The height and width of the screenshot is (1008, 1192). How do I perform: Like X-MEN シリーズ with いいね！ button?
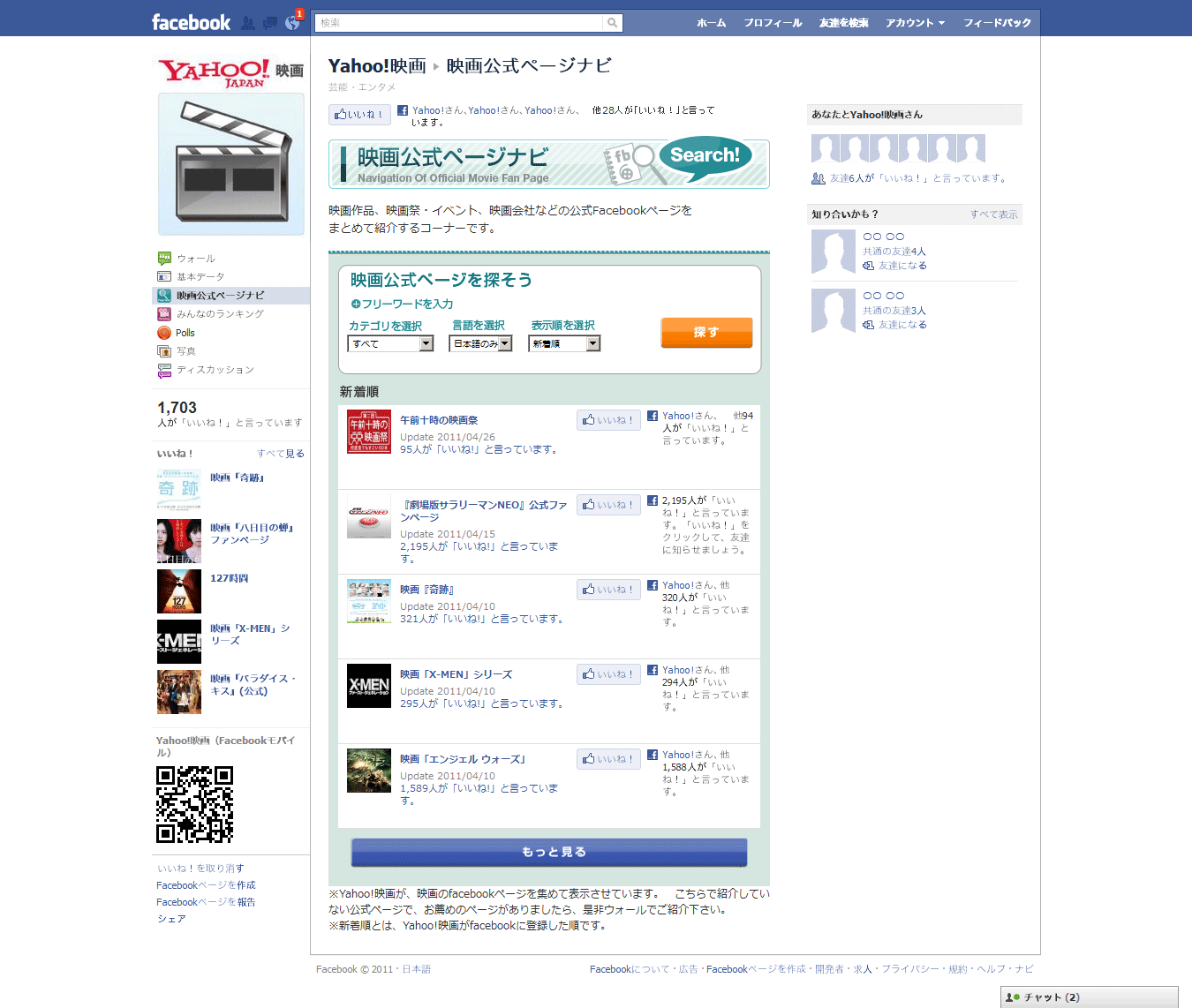[608, 674]
